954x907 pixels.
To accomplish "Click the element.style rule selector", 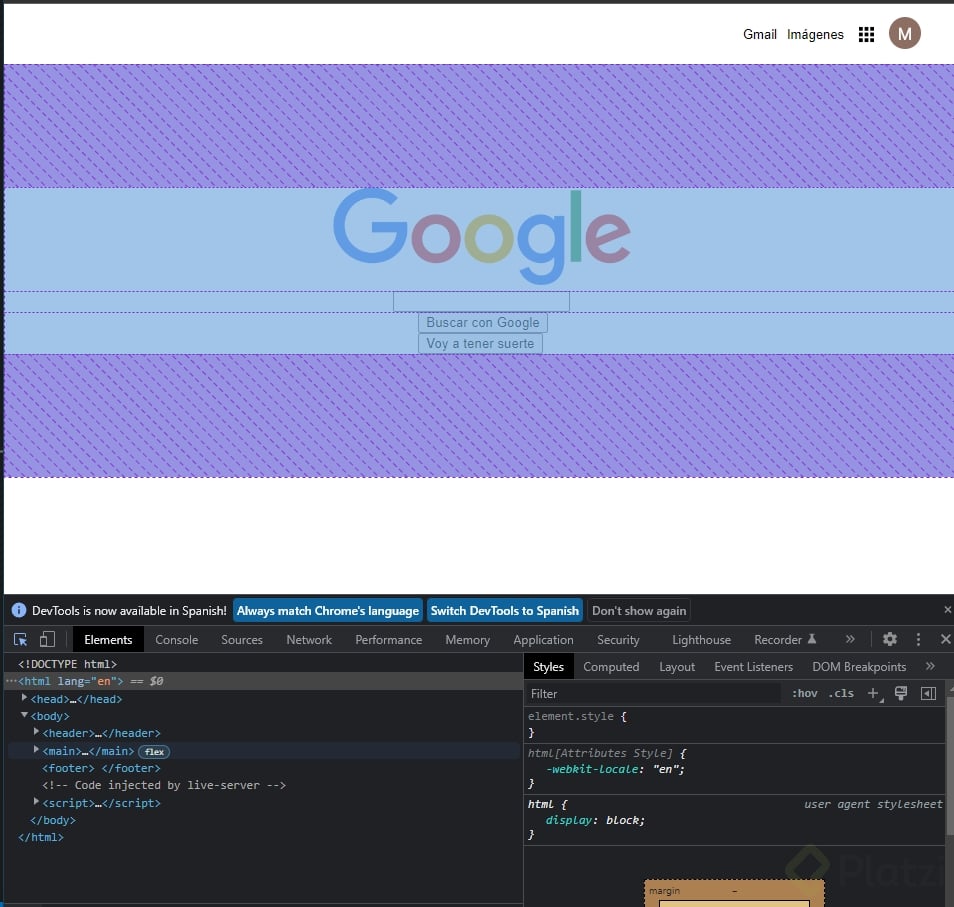I will (570, 716).
